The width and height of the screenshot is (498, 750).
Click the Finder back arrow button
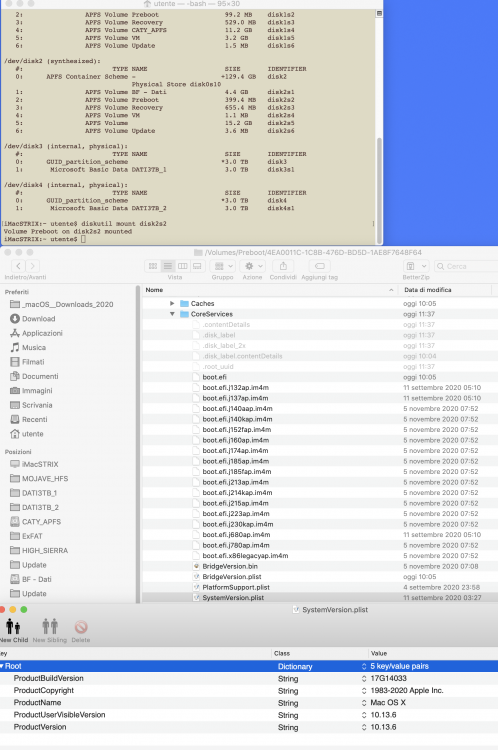[x=18, y=266]
